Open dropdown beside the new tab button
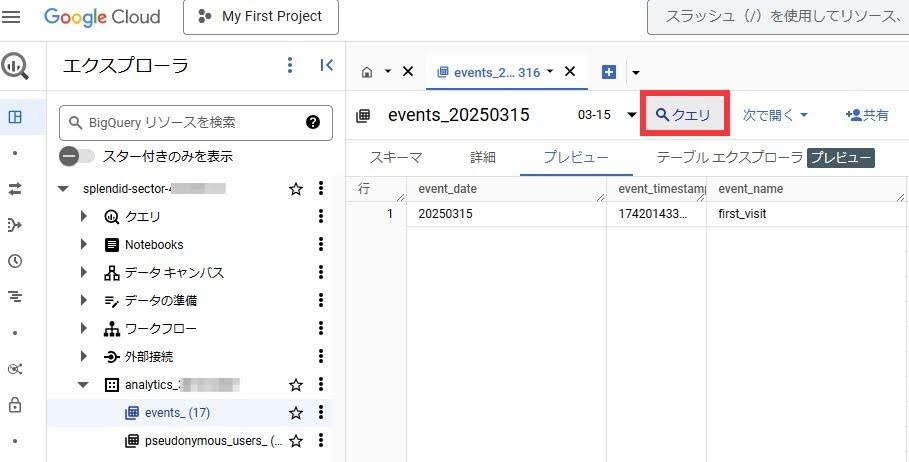This screenshot has width=909, height=462. click(x=637, y=73)
